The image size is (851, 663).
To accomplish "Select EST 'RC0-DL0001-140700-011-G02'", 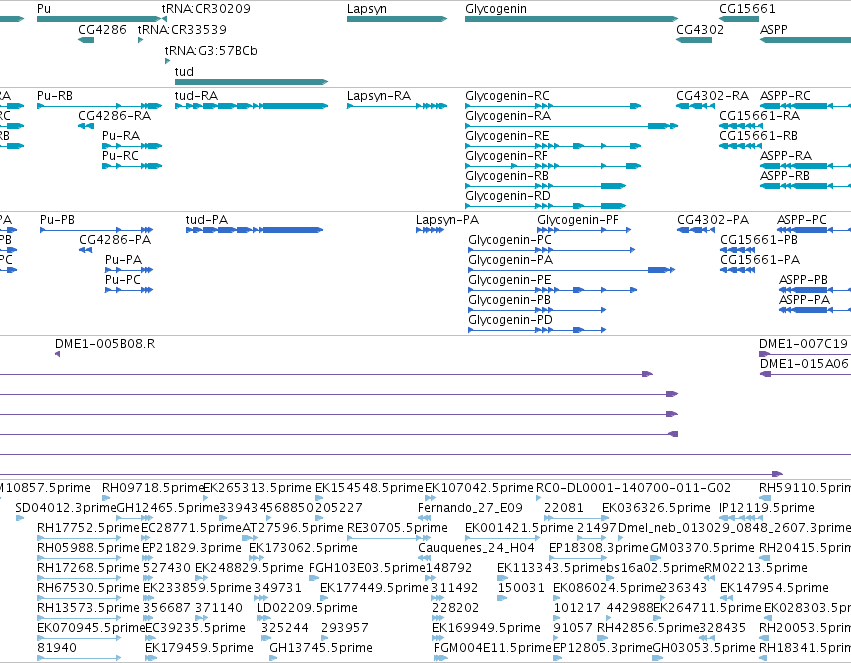I will (633, 488).
